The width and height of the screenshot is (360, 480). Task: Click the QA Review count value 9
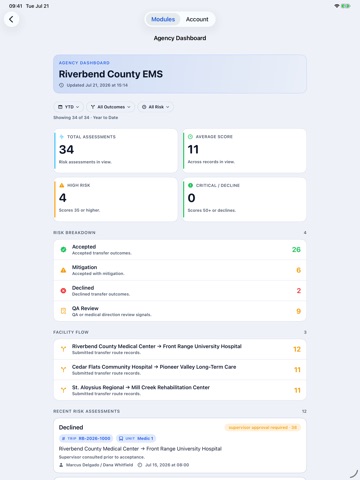tap(299, 311)
